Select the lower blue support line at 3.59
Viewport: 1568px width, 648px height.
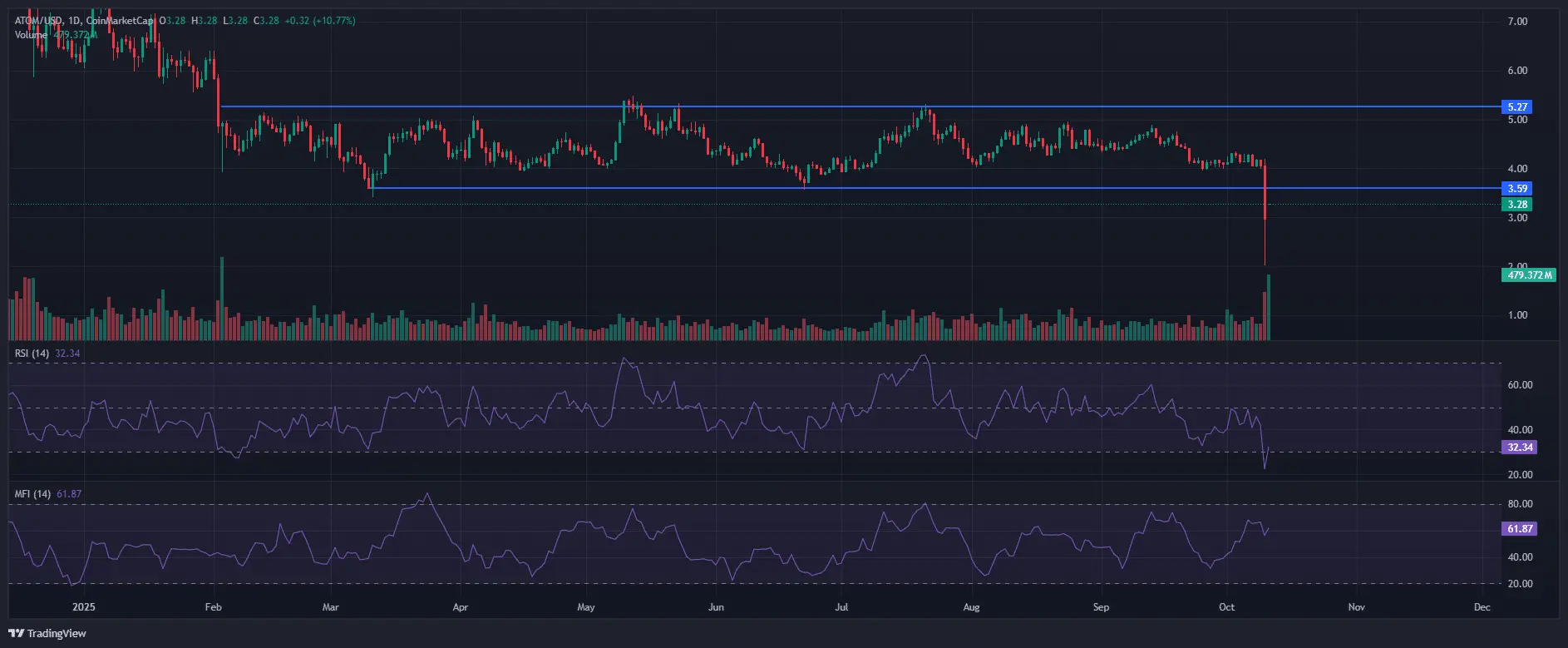coord(937,188)
